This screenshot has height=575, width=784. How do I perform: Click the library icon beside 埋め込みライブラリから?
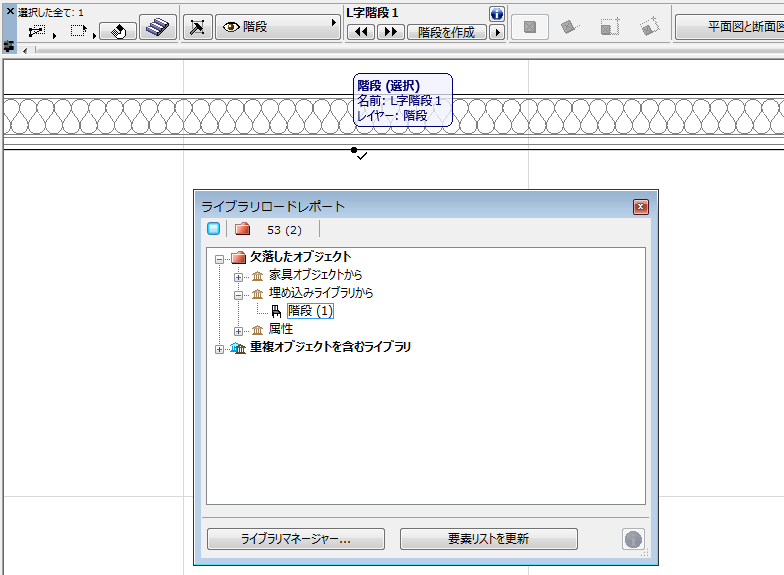click(x=258, y=294)
